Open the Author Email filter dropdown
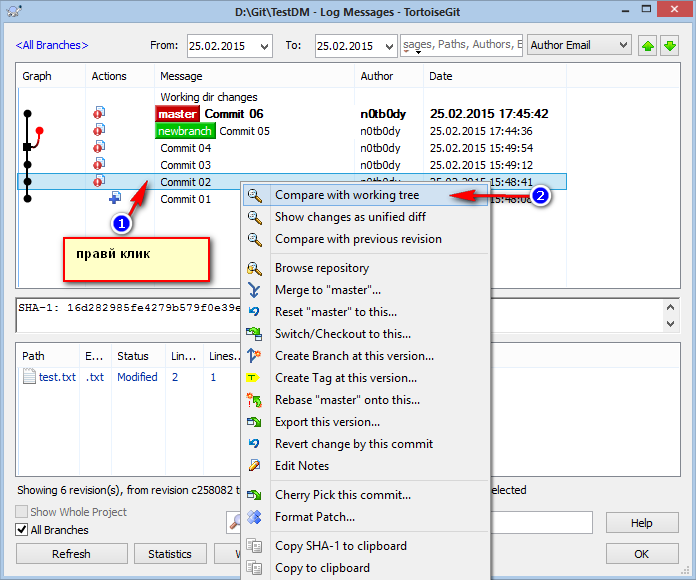 623,45
